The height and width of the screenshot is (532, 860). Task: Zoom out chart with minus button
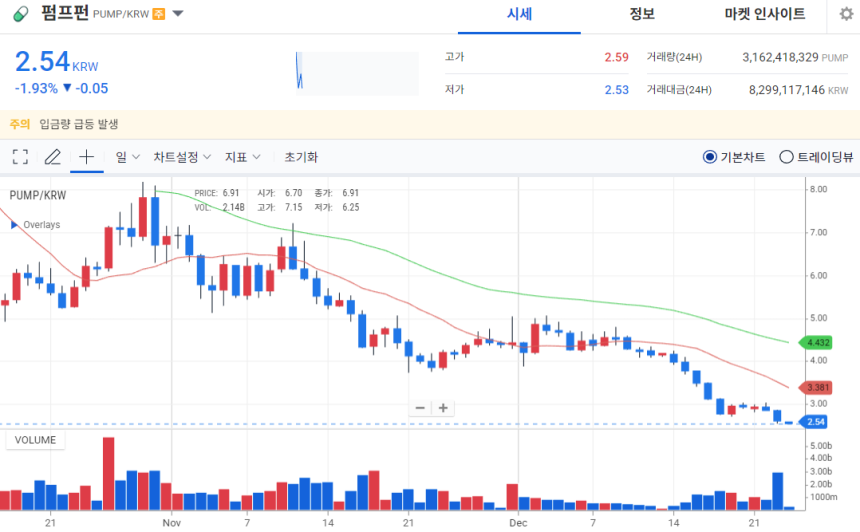pos(420,408)
